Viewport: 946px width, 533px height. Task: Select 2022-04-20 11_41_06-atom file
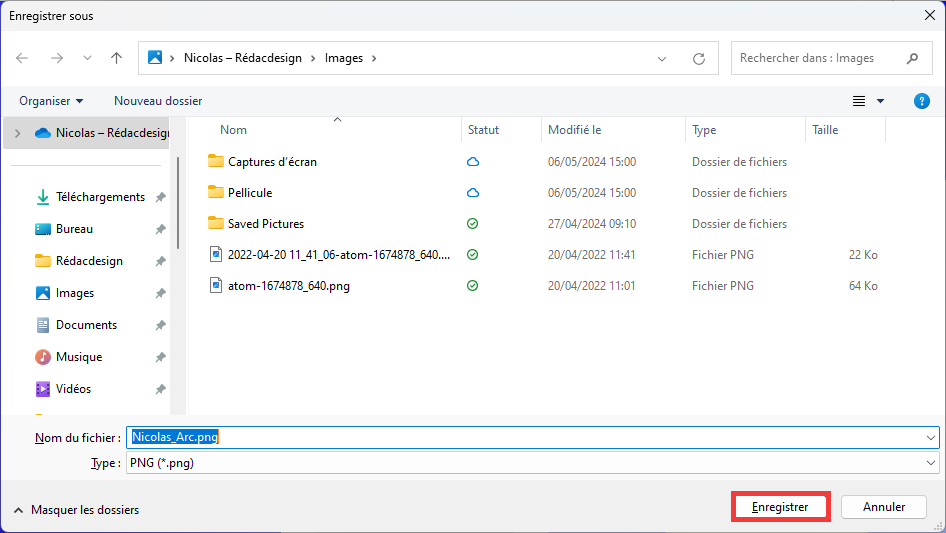(338, 255)
